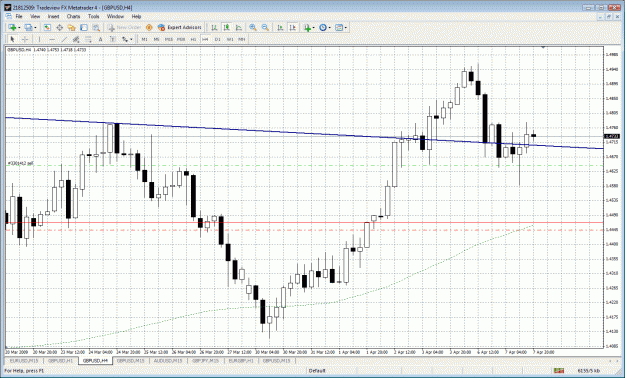Open the File menu
This screenshot has height=378, width=625.
(19, 16)
